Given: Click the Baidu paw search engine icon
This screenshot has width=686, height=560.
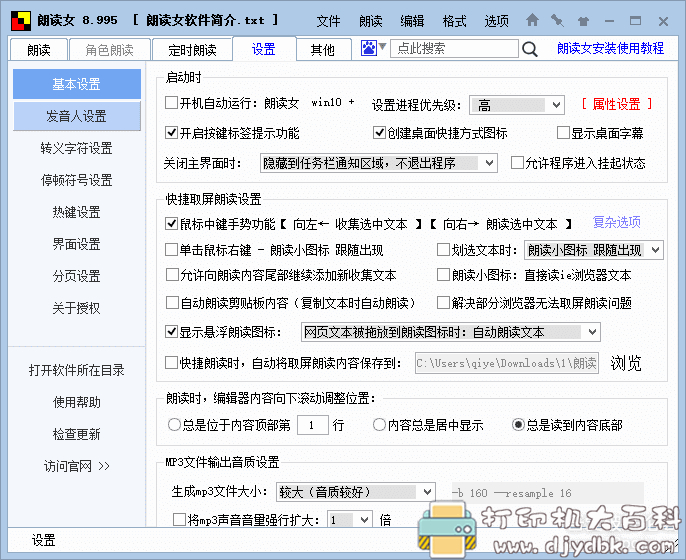Looking at the screenshot, I should pyautogui.click(x=368, y=48).
